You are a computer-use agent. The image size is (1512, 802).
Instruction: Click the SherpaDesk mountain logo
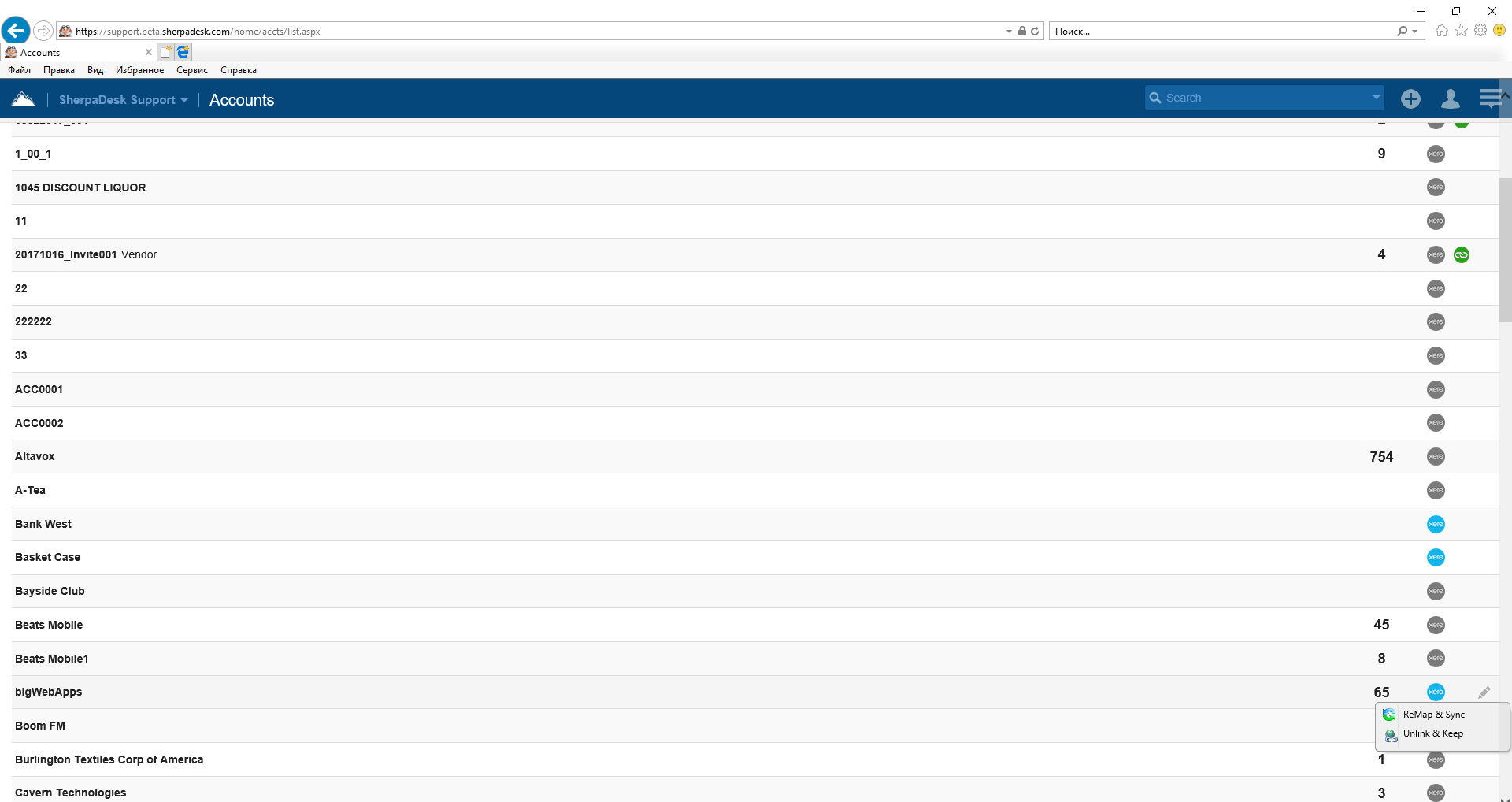[24, 99]
